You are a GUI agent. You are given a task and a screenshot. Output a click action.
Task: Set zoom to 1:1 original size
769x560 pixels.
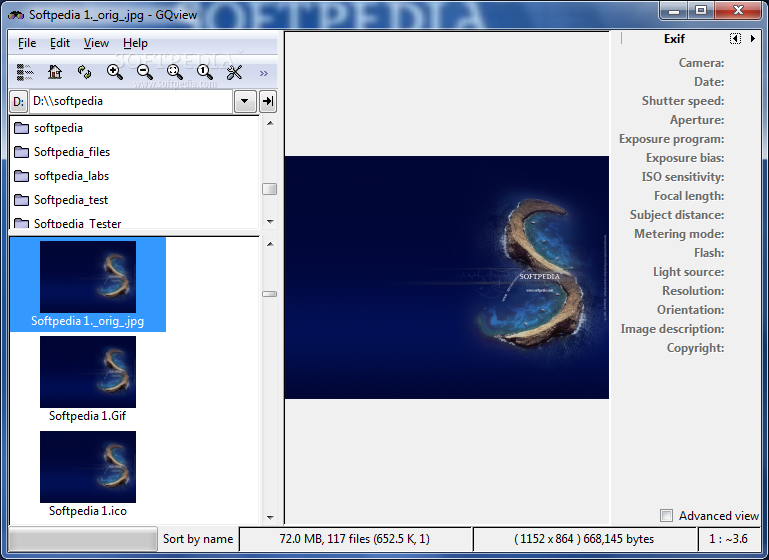(205, 73)
